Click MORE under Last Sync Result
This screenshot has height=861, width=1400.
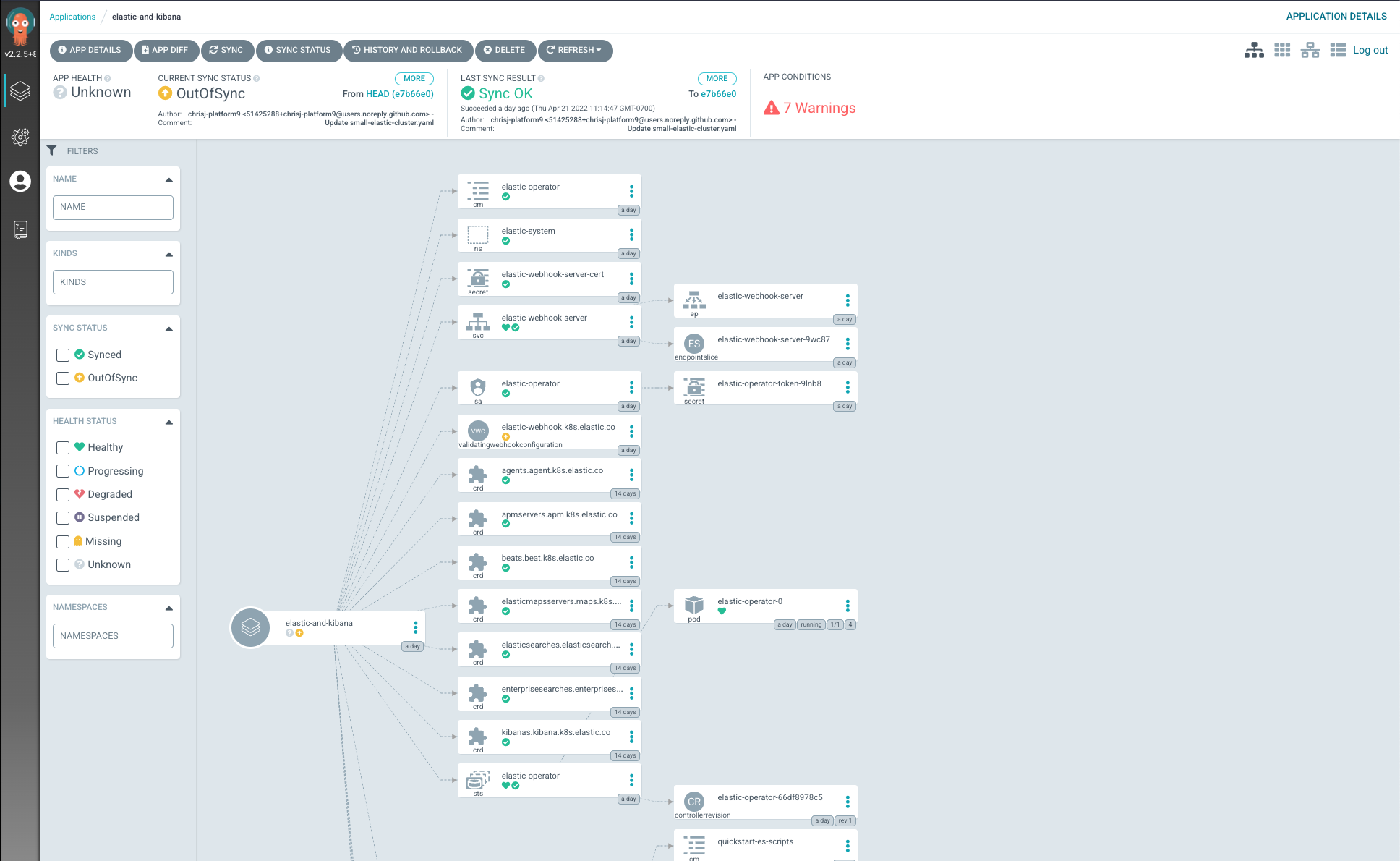(717, 78)
